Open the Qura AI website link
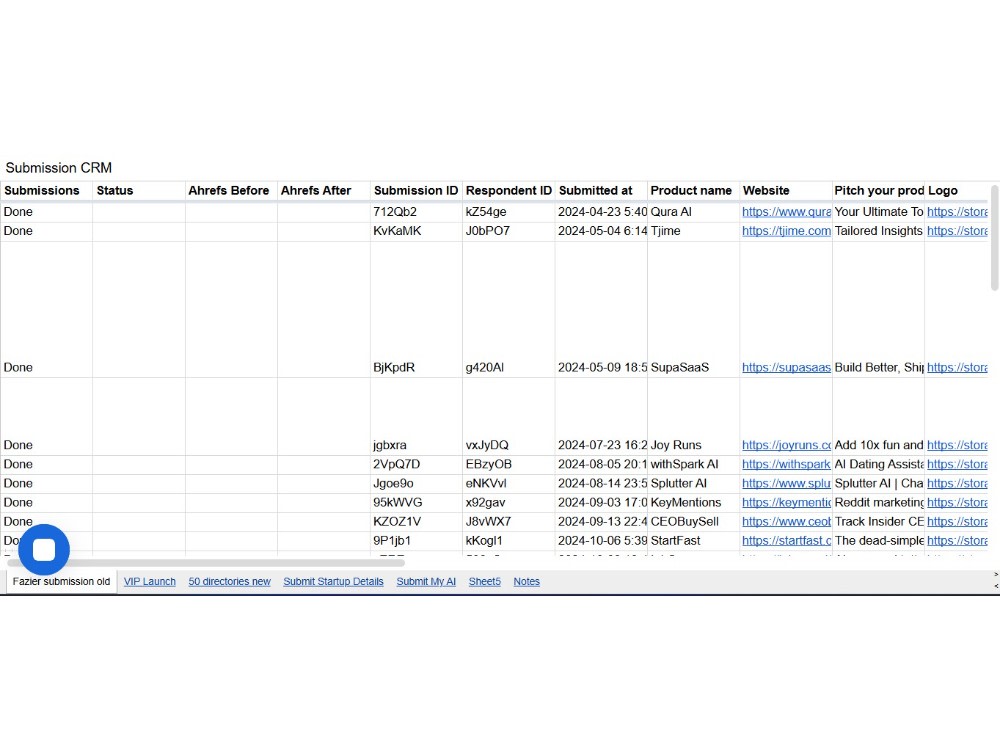Screen dimensions: 1000x750 point(786,212)
